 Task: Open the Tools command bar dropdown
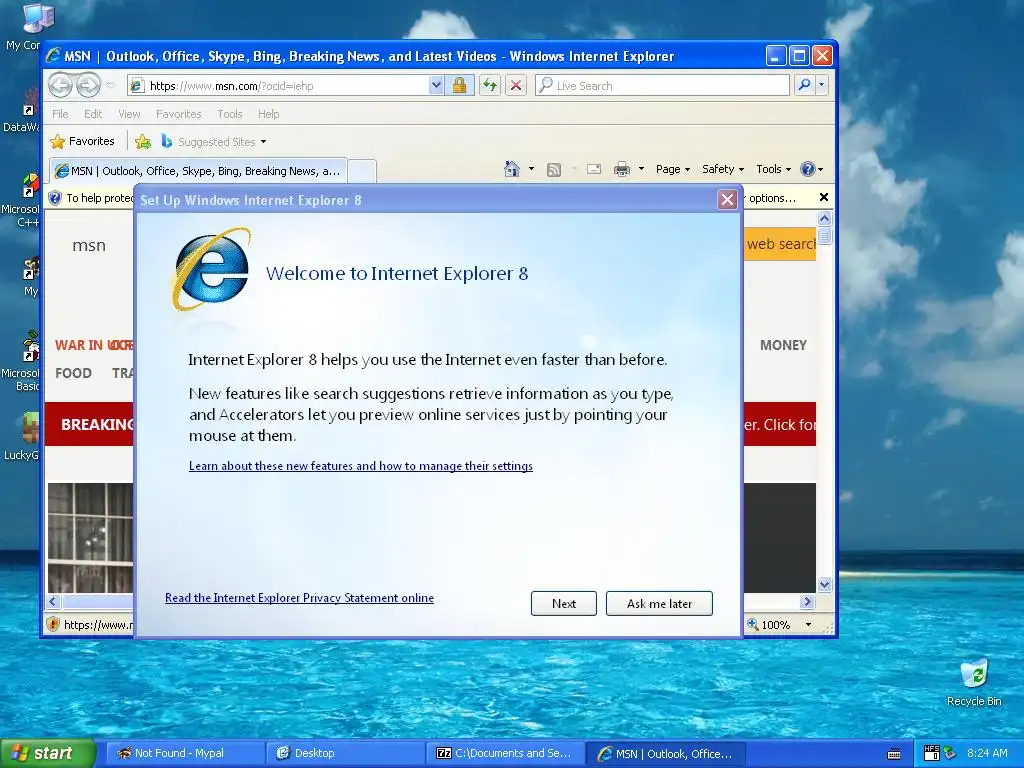(773, 169)
